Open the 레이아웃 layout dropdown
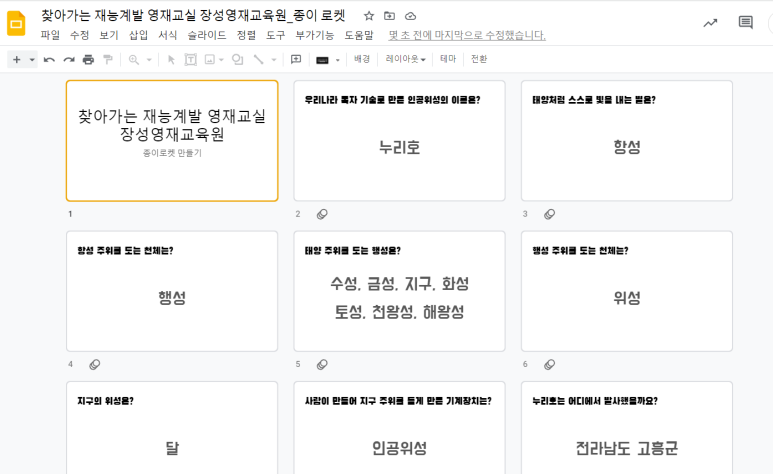Image resolution: width=773 pixels, height=474 pixels. pyautogui.click(x=405, y=59)
